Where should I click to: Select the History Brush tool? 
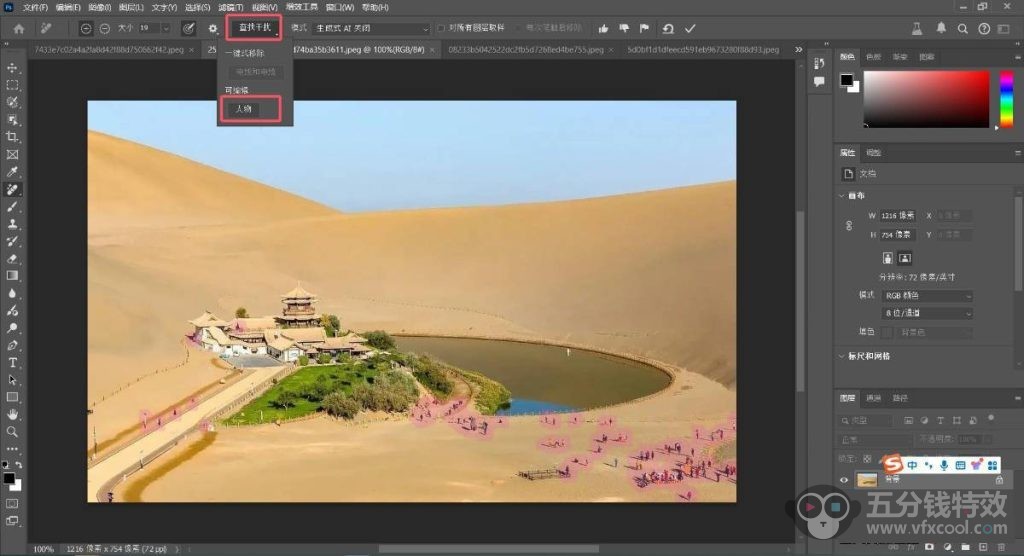tap(12, 241)
